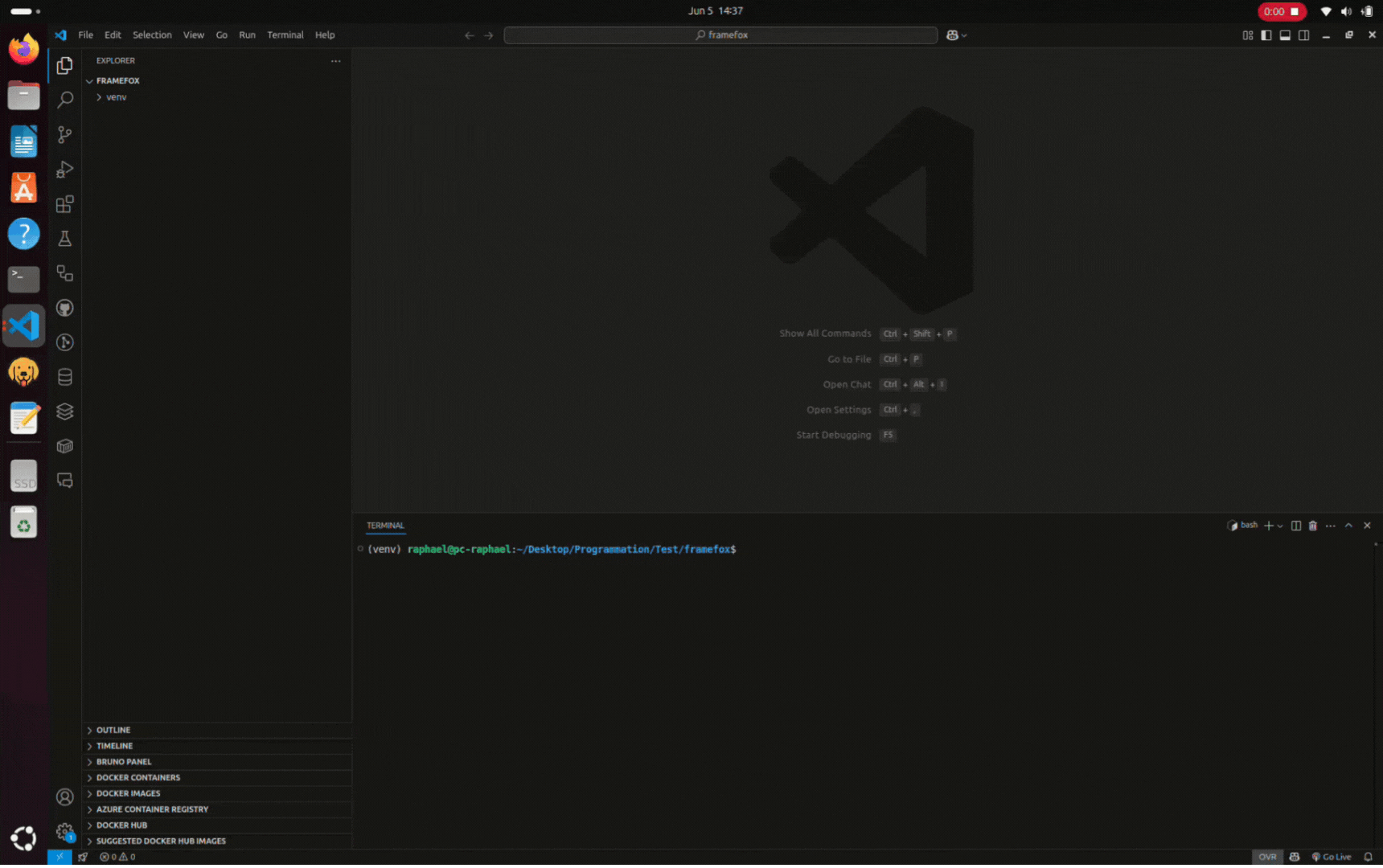Open the Extensions view icon
The width and height of the screenshot is (1383, 868).
point(65,203)
